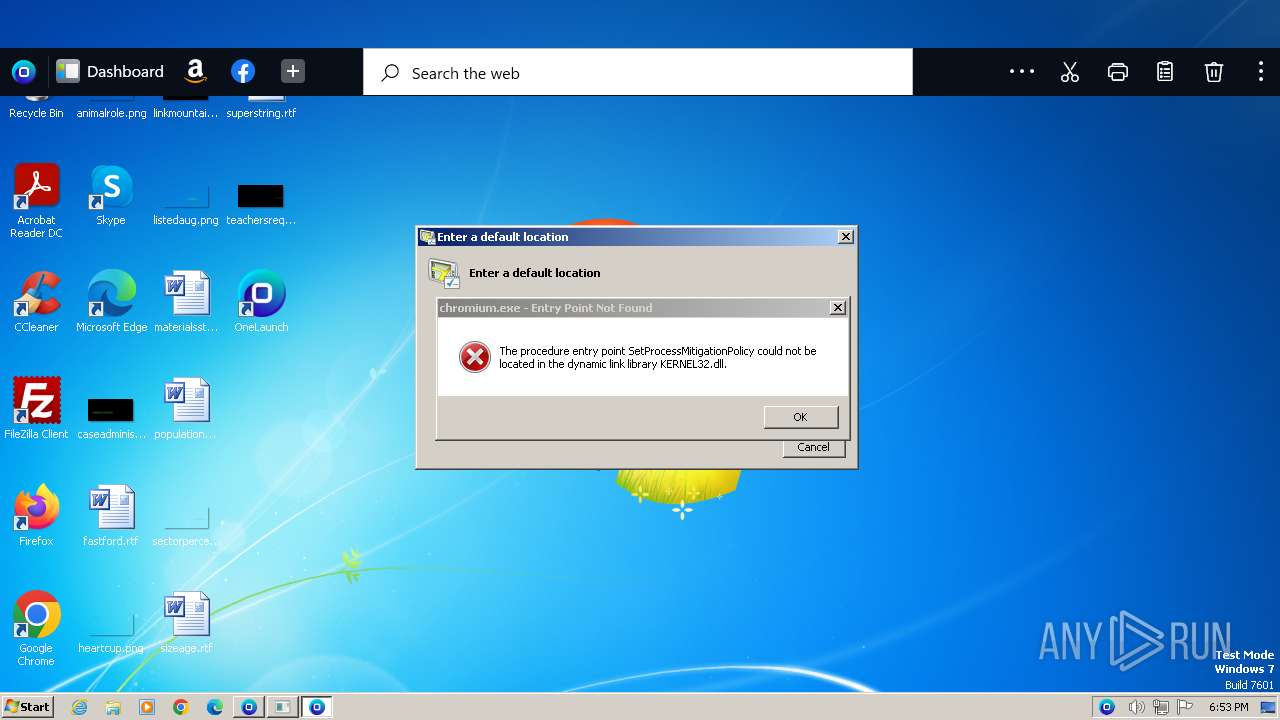Select the Firefox desktop icon

click(x=36, y=516)
